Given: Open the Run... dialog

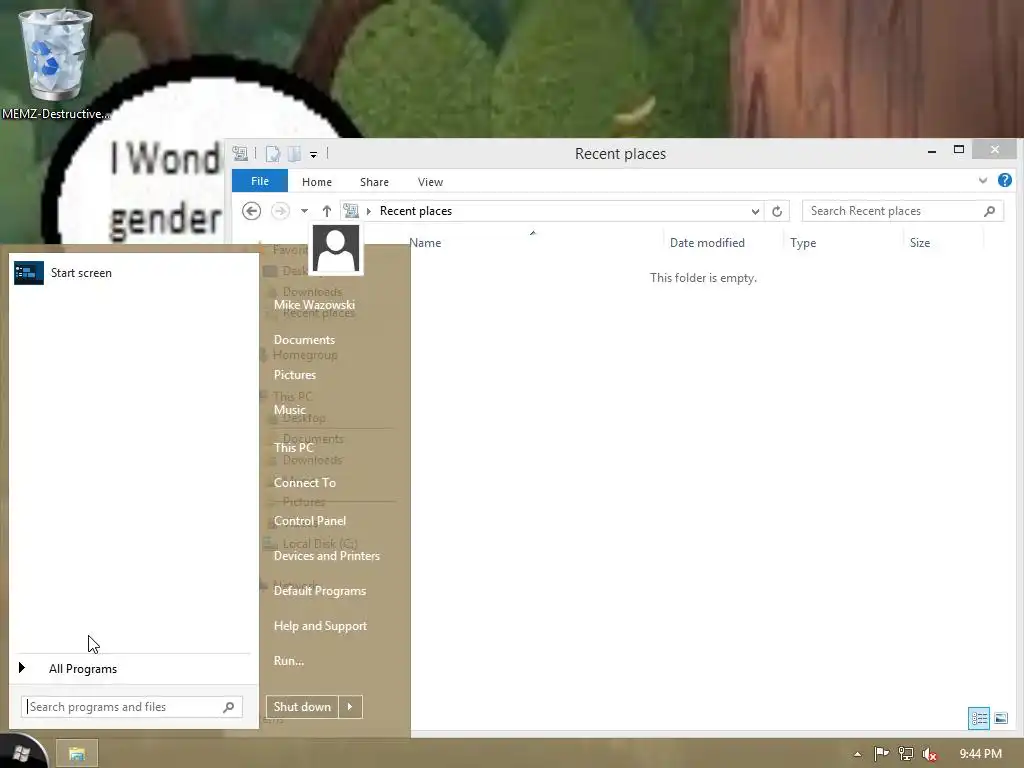Looking at the screenshot, I should [289, 661].
